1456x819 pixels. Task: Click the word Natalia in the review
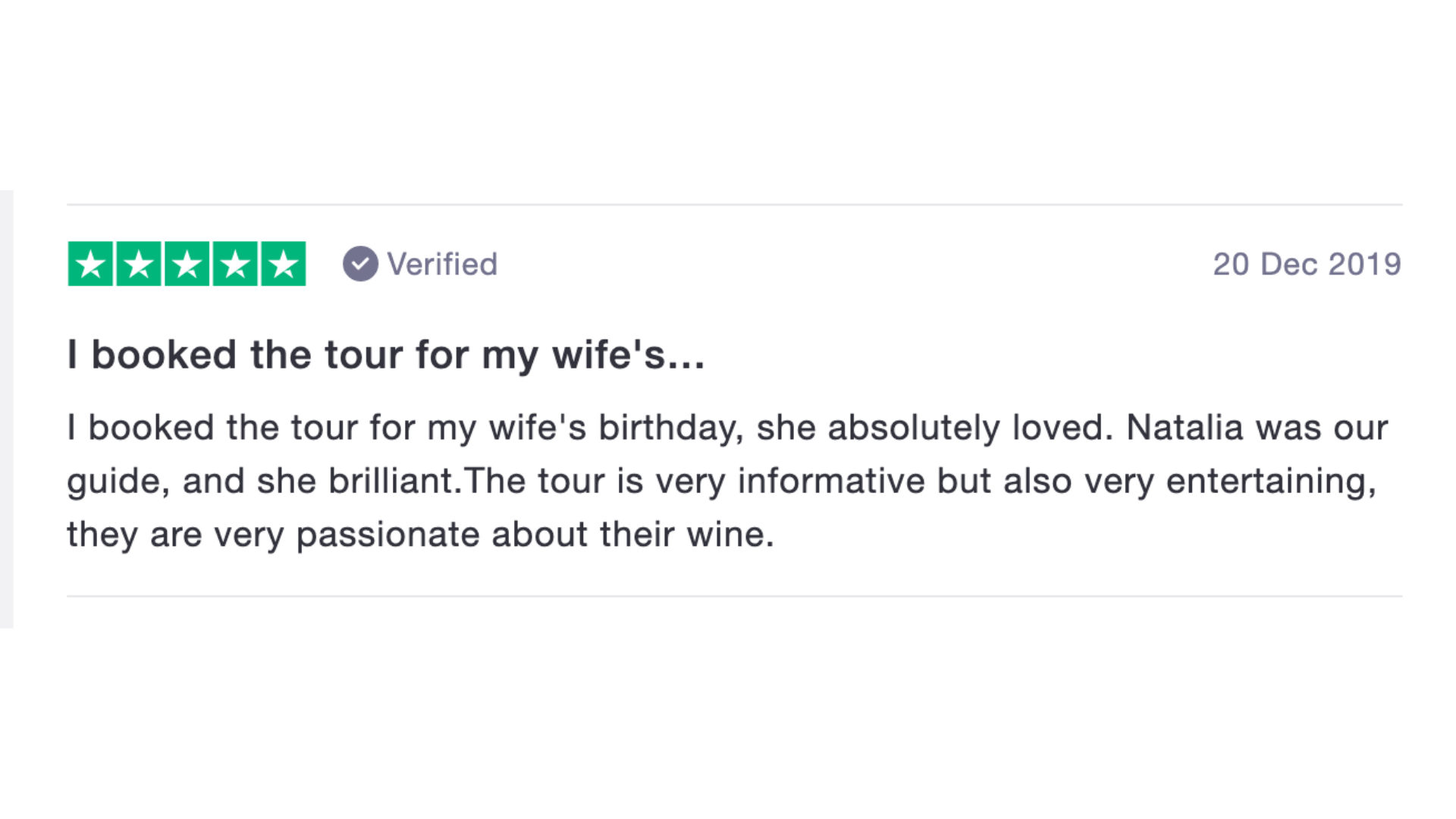(1185, 428)
